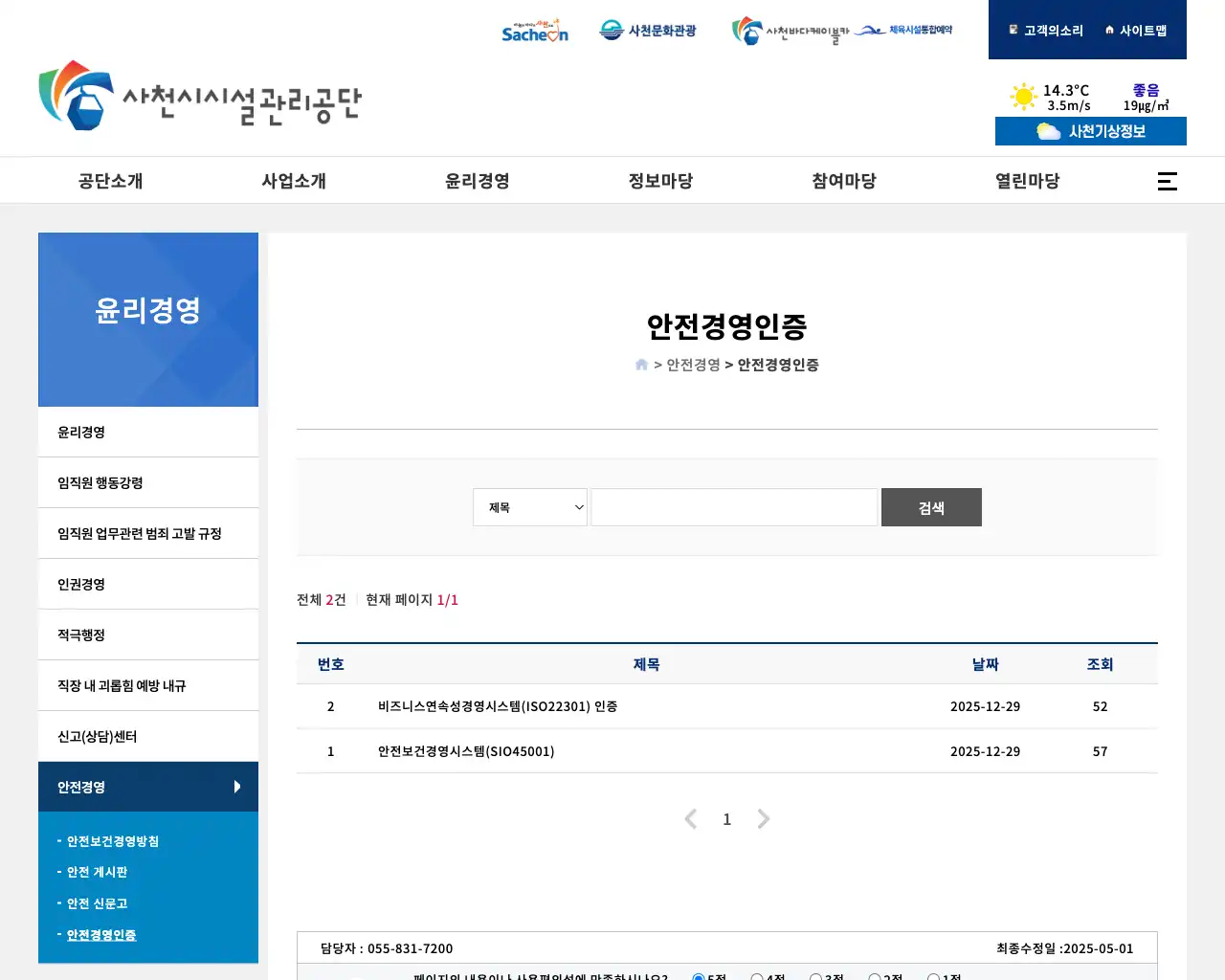Click the 번호 column header

(330, 664)
